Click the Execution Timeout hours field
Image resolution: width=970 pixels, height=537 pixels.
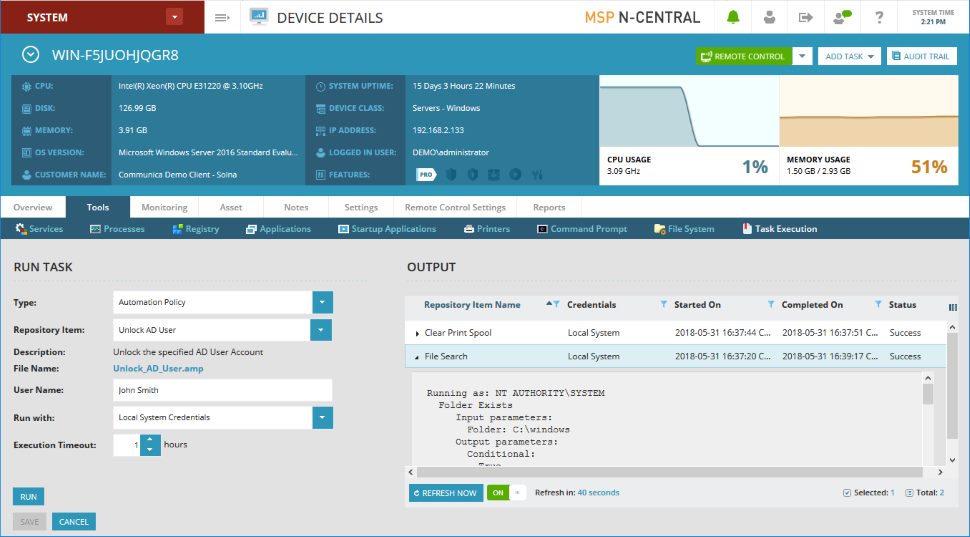click(127, 445)
